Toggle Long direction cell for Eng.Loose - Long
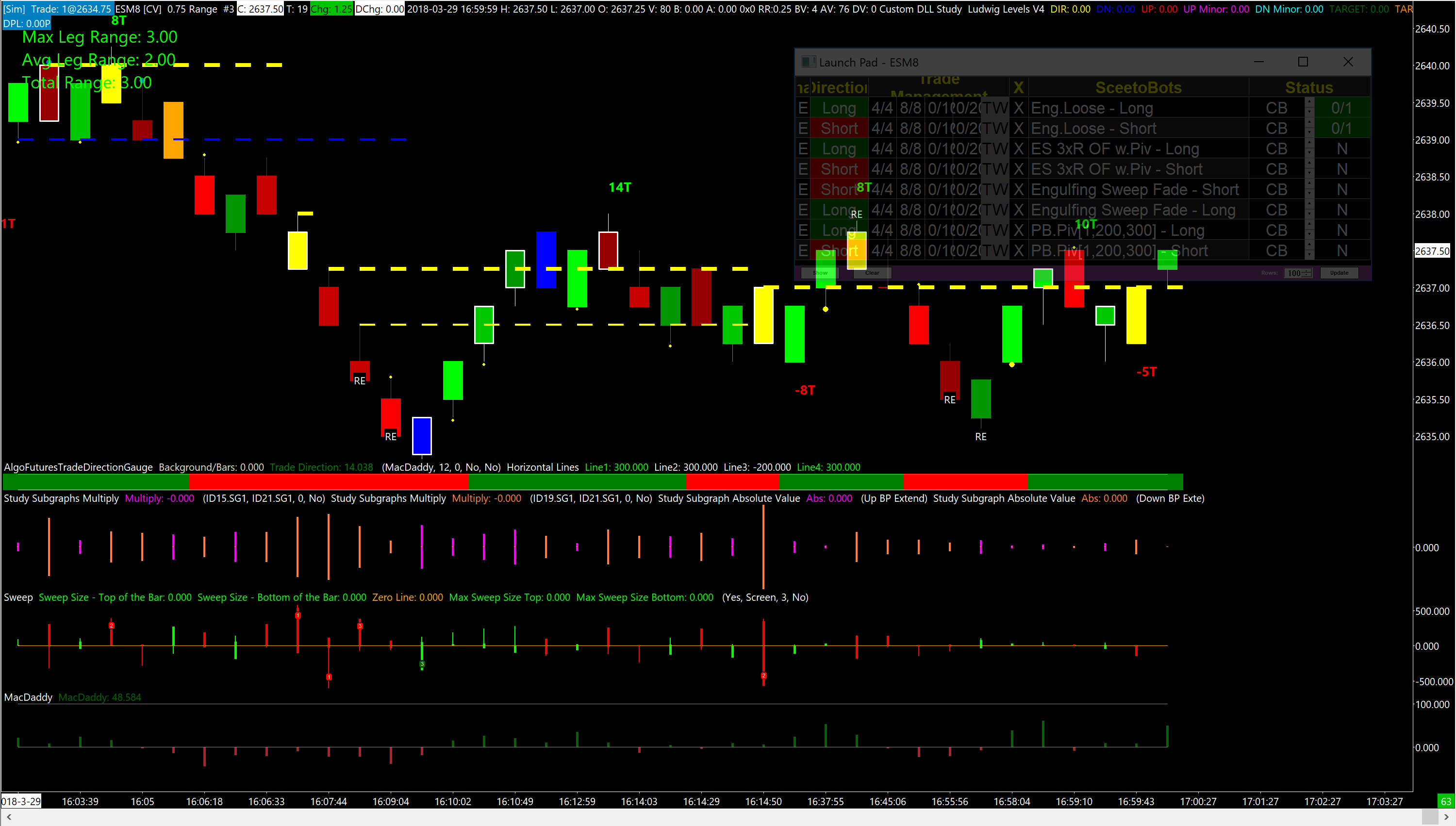 839,108
